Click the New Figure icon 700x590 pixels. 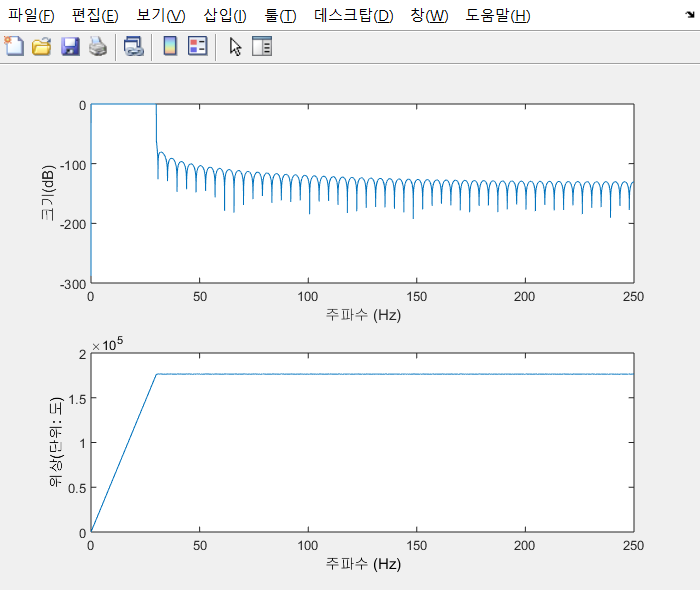pyautogui.click(x=14, y=46)
